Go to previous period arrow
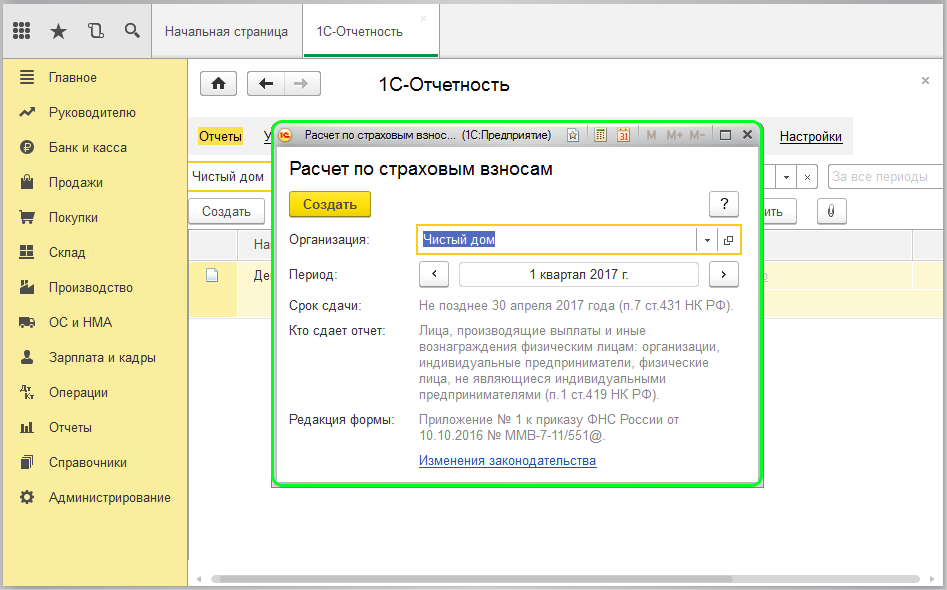This screenshot has height=590, width=947. tap(434, 274)
